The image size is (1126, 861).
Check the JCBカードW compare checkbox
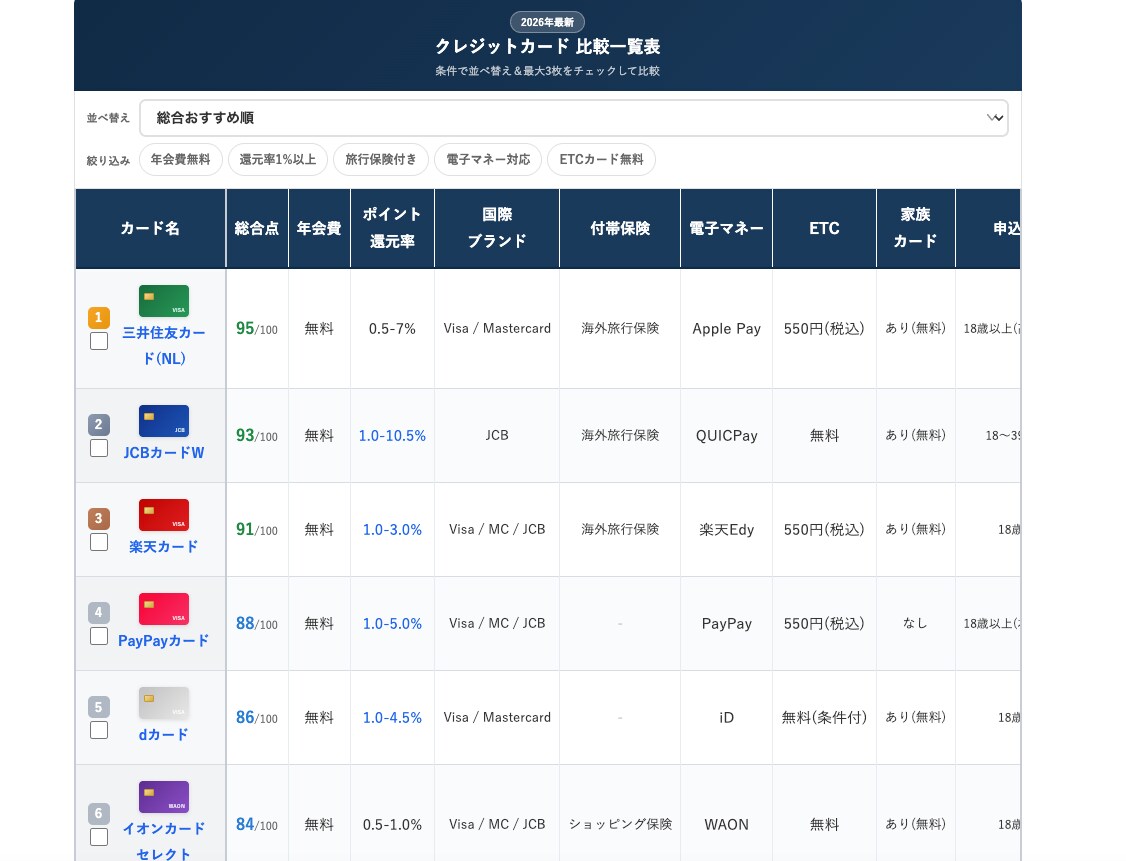[99, 448]
